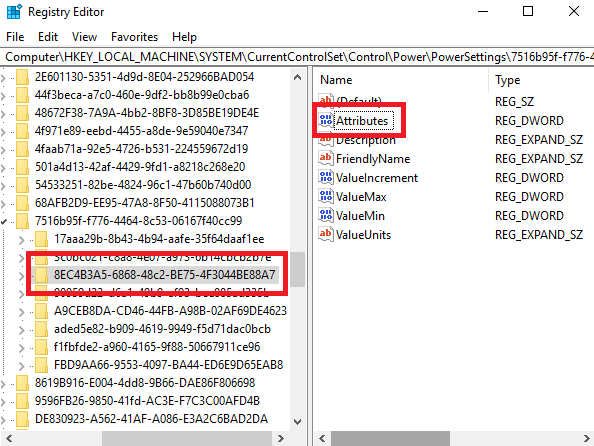This screenshot has width=594, height=446.
Task: Select the aded5e82-b909-4619-9949-f5d71dac0bcb key
Action: [163, 329]
